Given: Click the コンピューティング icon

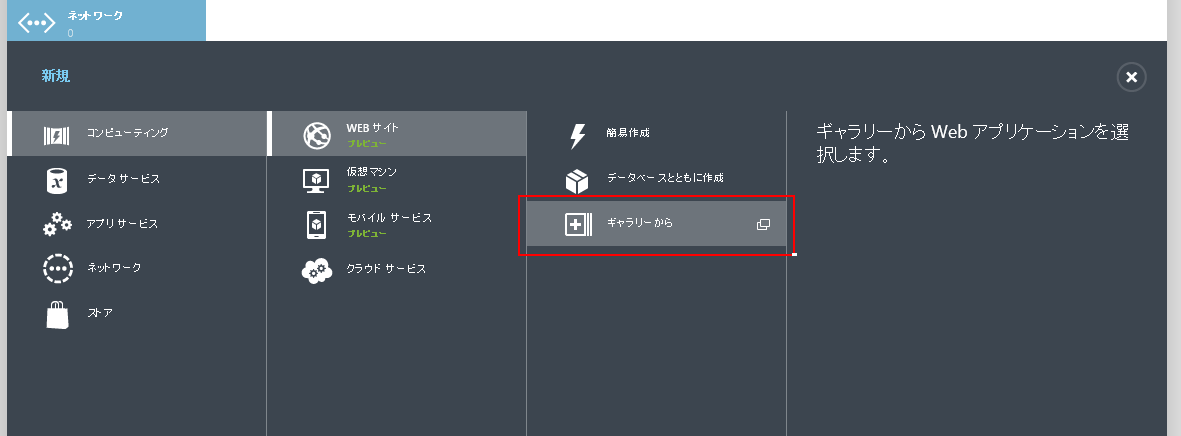Looking at the screenshot, I should [56, 136].
